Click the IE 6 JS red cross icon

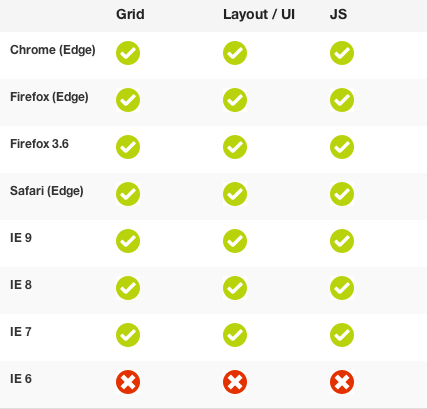coord(342,382)
